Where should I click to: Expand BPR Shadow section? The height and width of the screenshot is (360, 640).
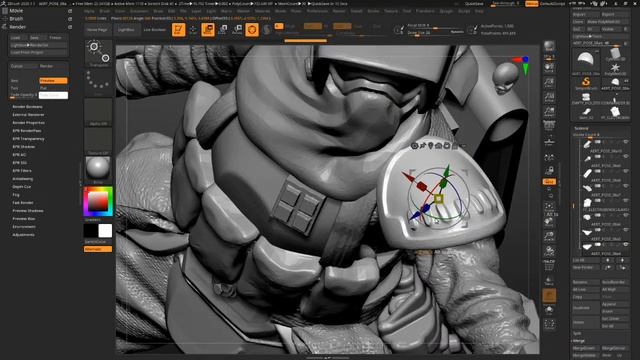[24, 147]
